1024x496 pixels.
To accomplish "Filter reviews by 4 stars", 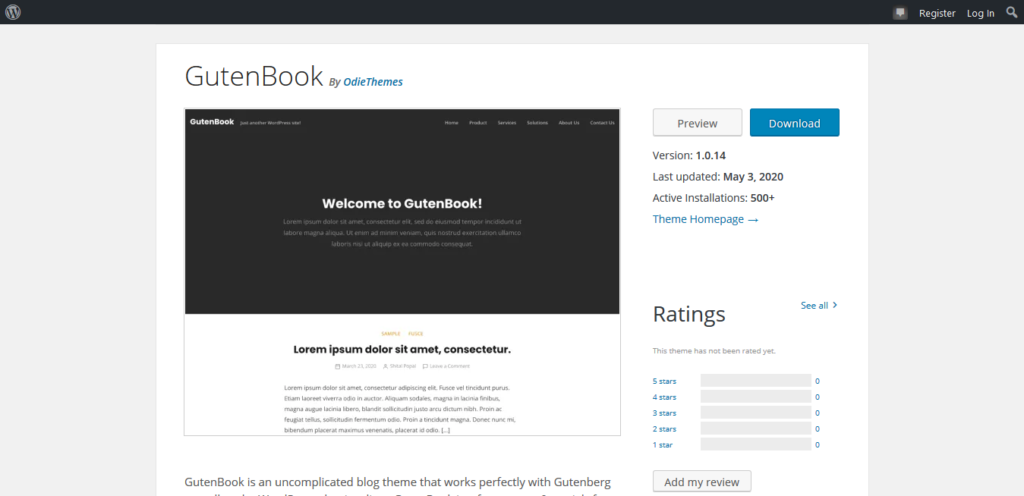I will [x=665, y=397].
